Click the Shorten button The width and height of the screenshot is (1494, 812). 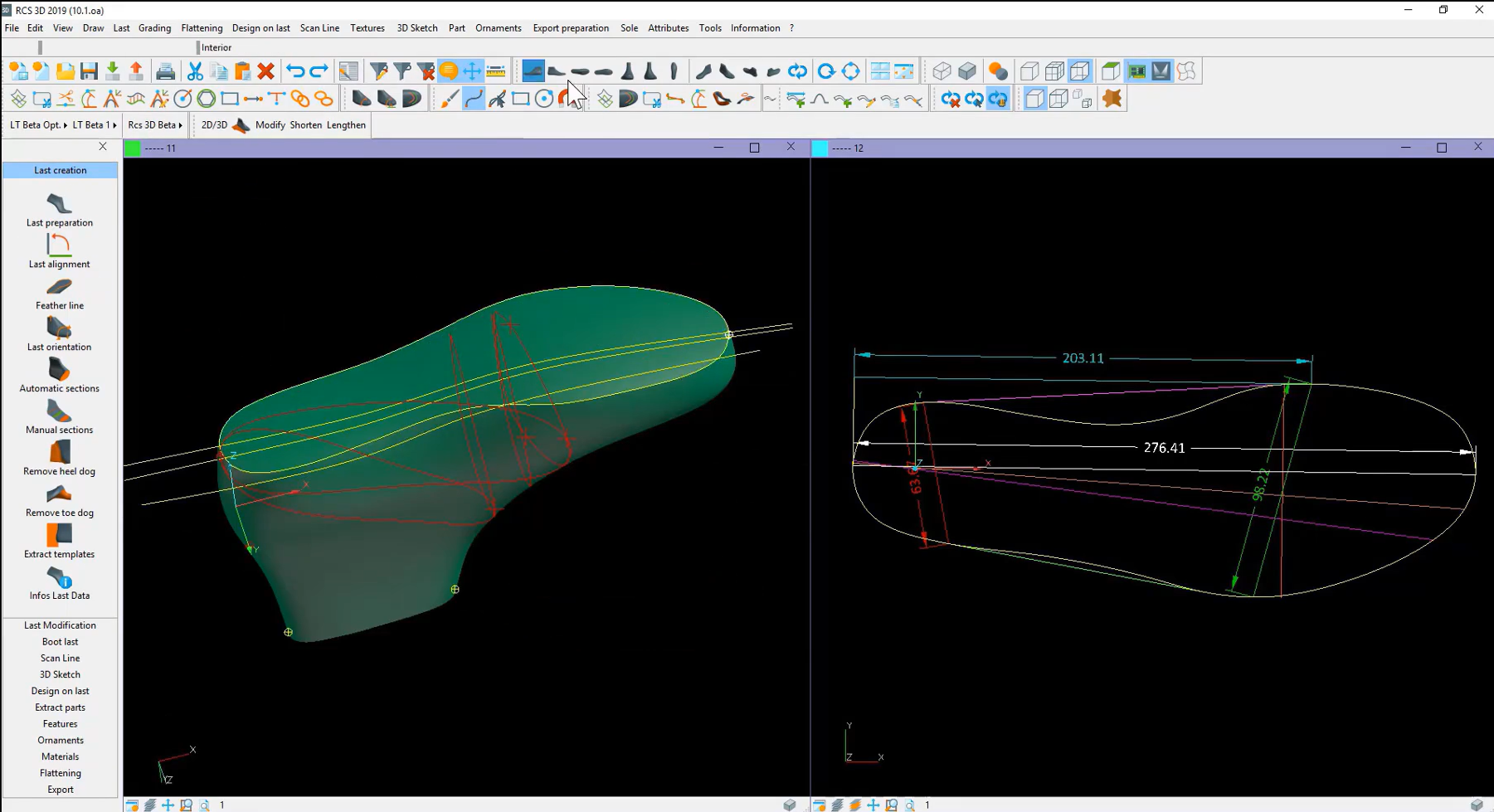pos(306,124)
